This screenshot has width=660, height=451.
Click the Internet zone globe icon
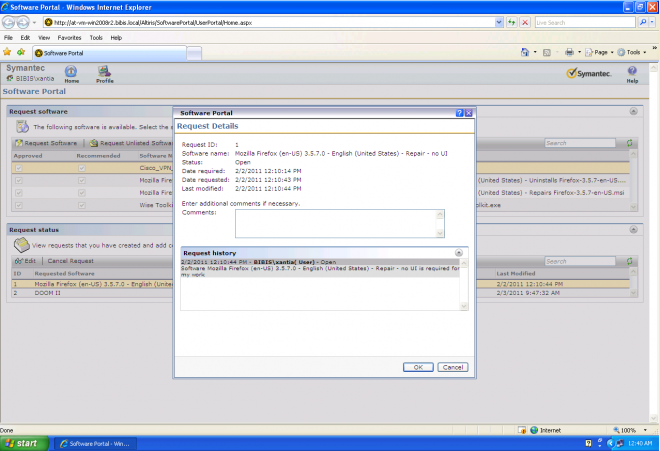(x=534, y=430)
